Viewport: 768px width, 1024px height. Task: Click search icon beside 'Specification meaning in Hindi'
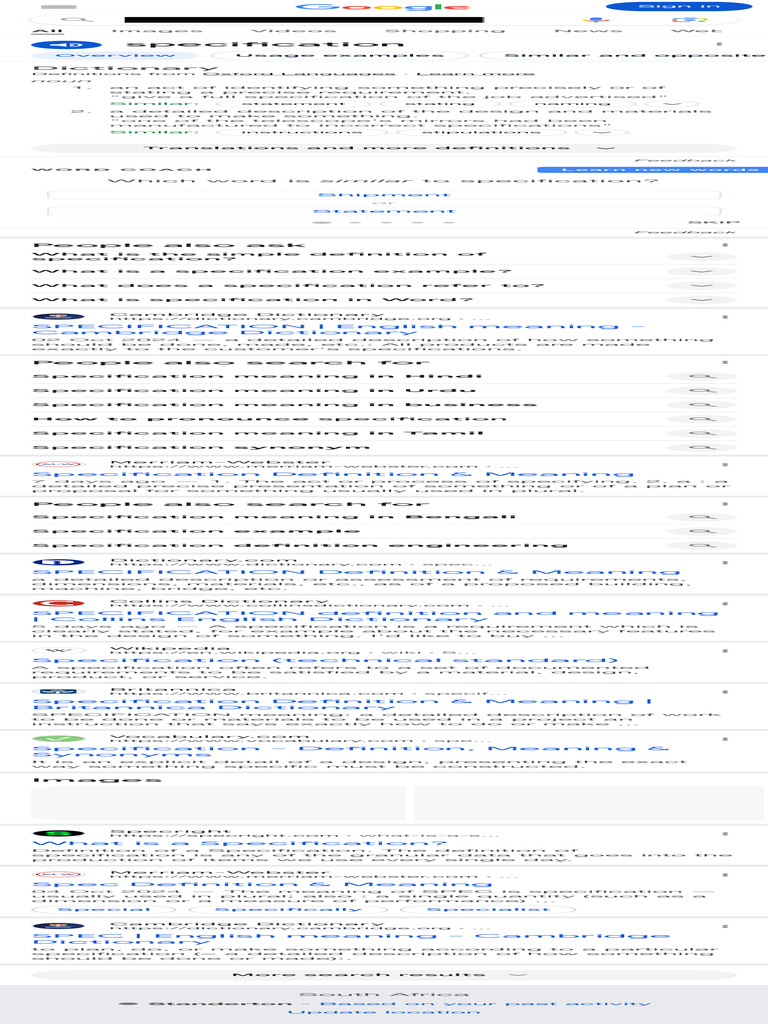701,376
